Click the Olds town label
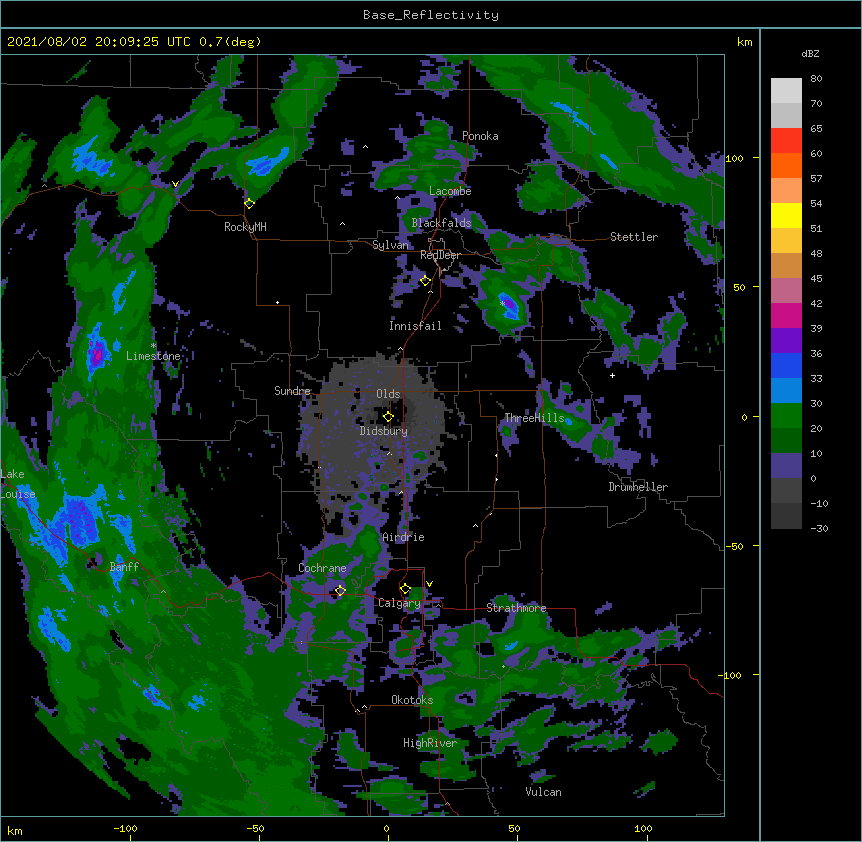This screenshot has height=842, width=862. coord(388,394)
